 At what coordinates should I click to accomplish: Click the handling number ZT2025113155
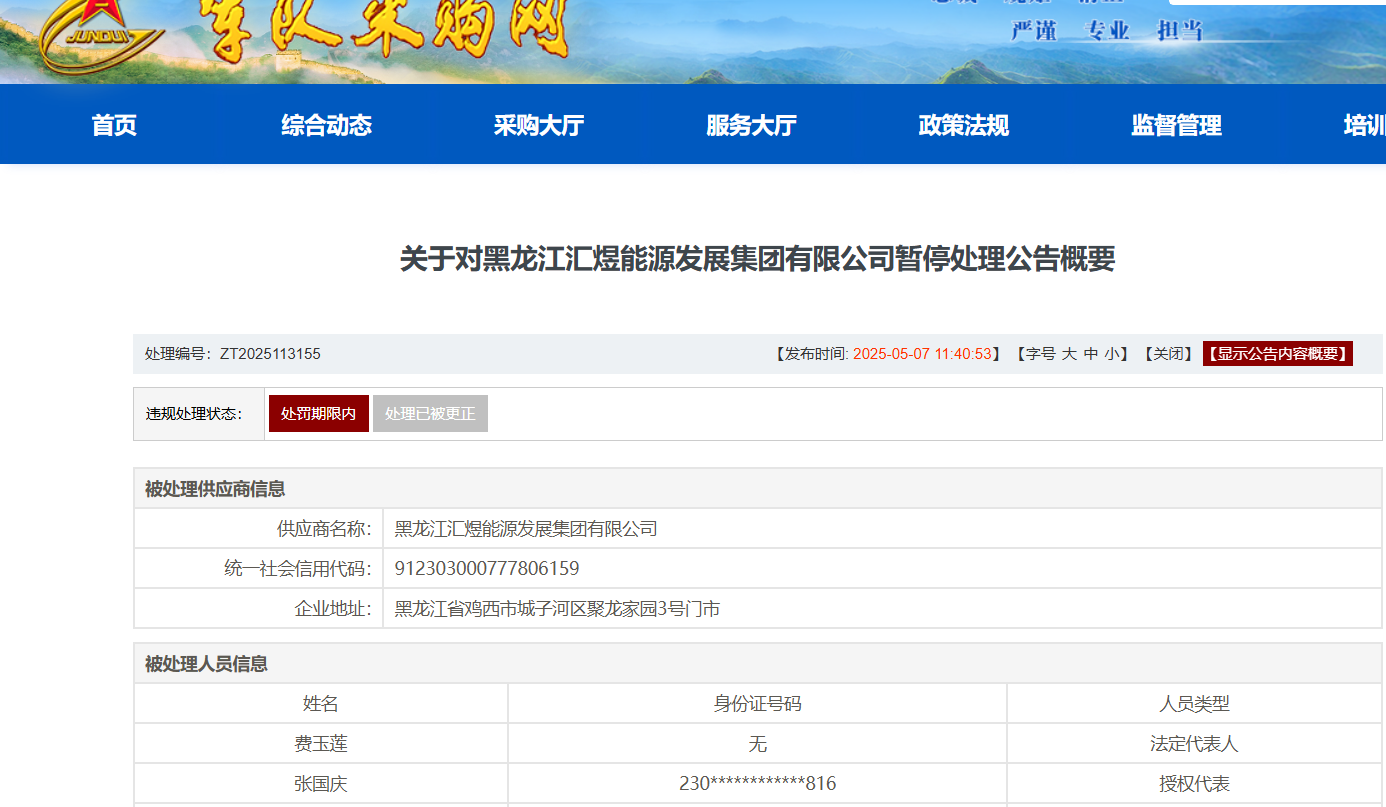point(270,354)
